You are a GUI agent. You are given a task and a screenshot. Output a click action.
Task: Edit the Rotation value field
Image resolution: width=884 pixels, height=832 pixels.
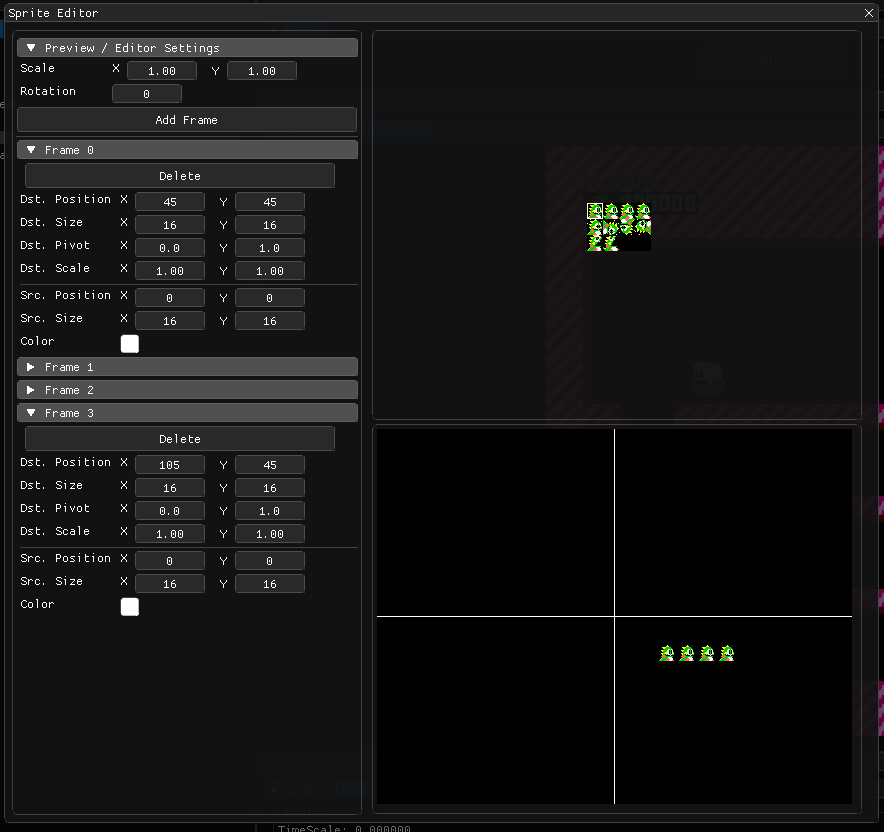147,94
